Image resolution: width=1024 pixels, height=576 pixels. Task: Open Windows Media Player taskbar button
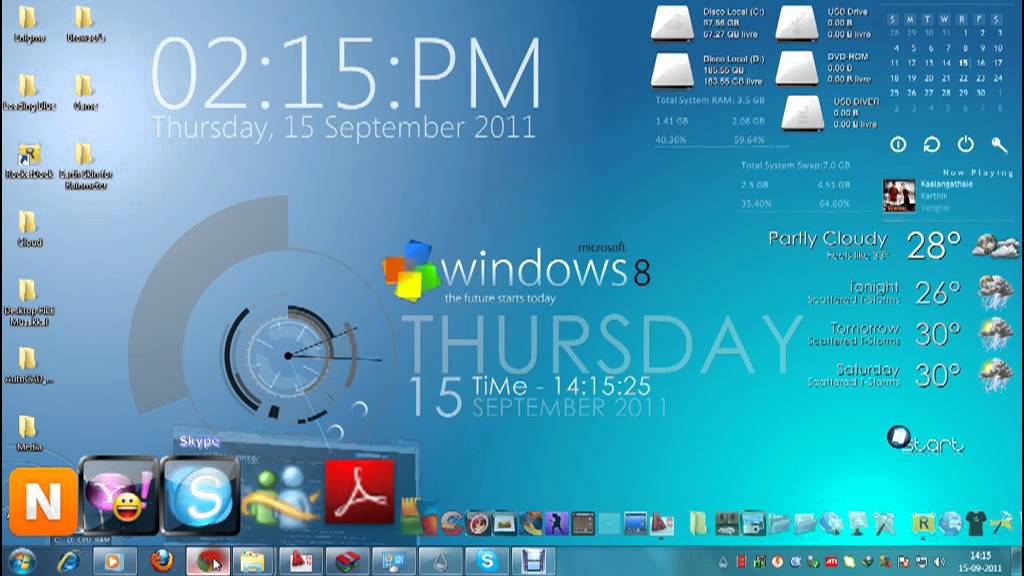click(x=114, y=562)
